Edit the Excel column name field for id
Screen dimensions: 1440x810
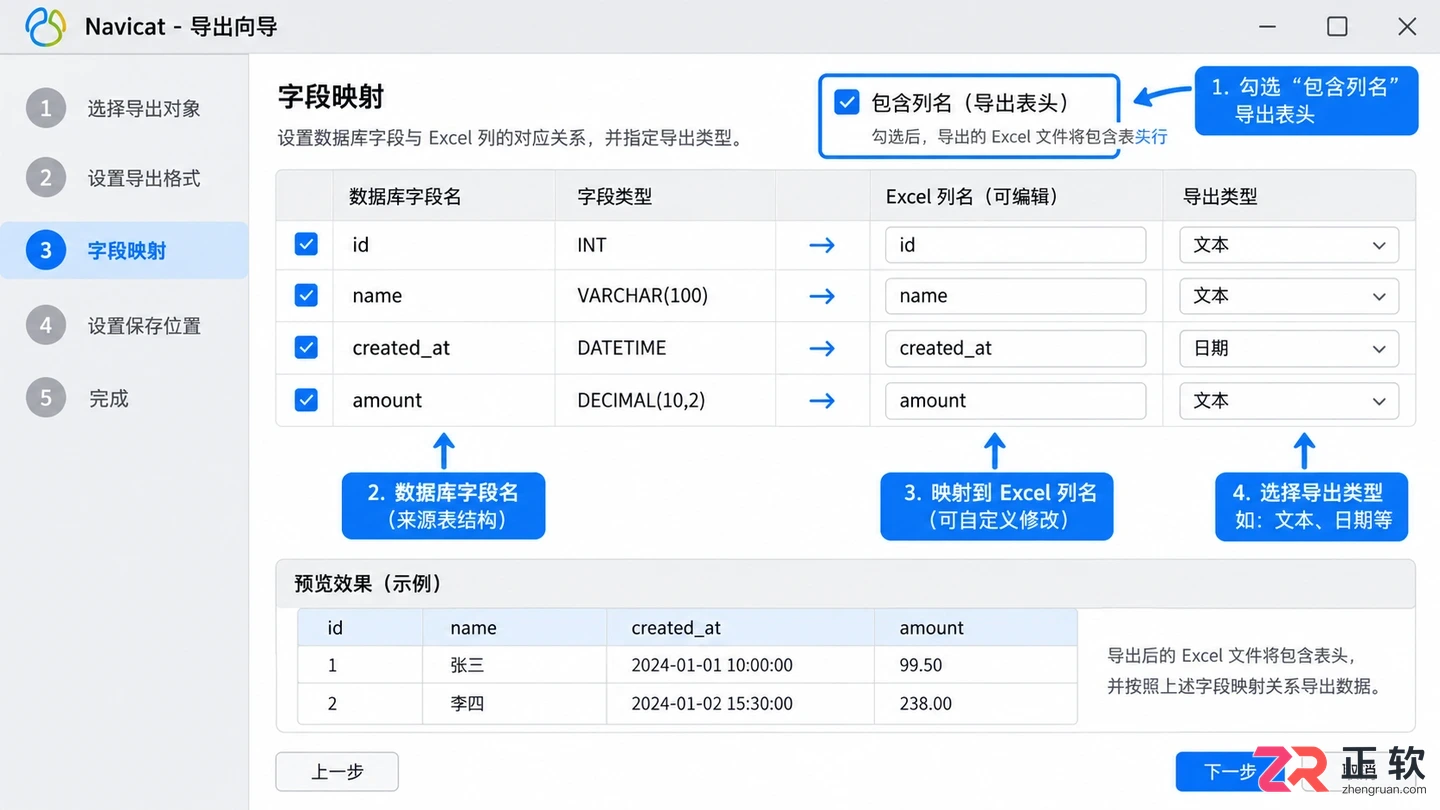coord(1015,245)
